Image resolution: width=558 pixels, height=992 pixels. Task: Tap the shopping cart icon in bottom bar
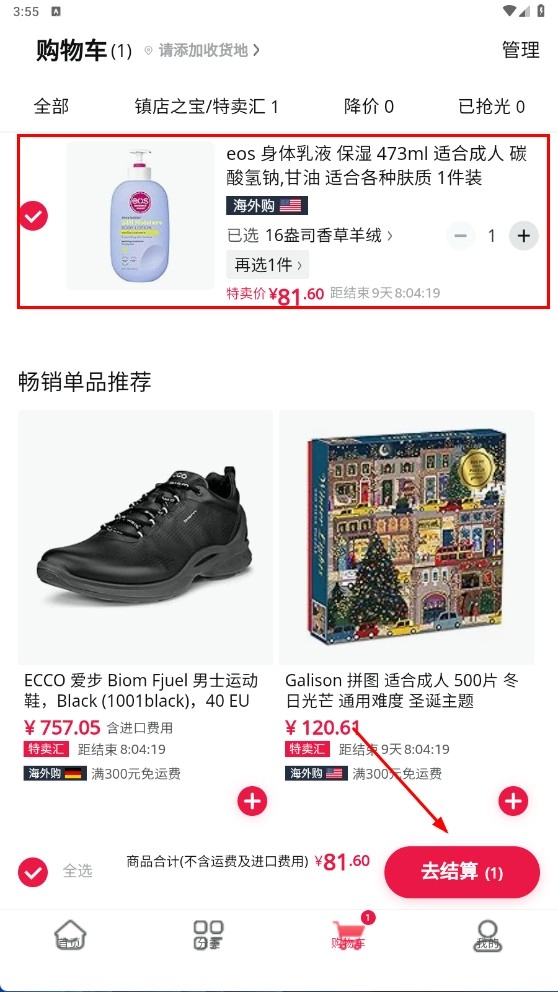click(349, 934)
